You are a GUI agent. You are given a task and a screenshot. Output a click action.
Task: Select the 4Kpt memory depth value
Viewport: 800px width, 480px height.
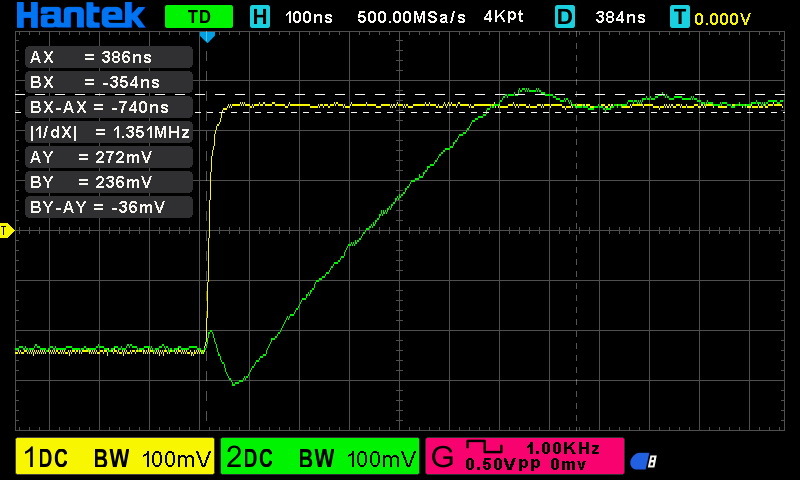pos(504,17)
